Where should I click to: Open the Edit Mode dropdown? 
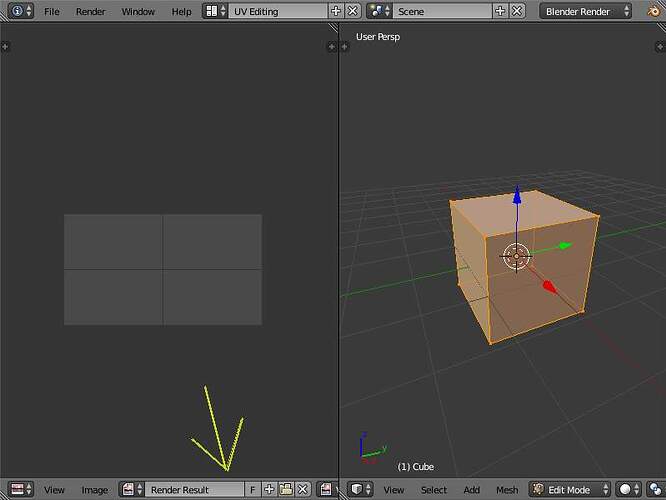pos(570,489)
